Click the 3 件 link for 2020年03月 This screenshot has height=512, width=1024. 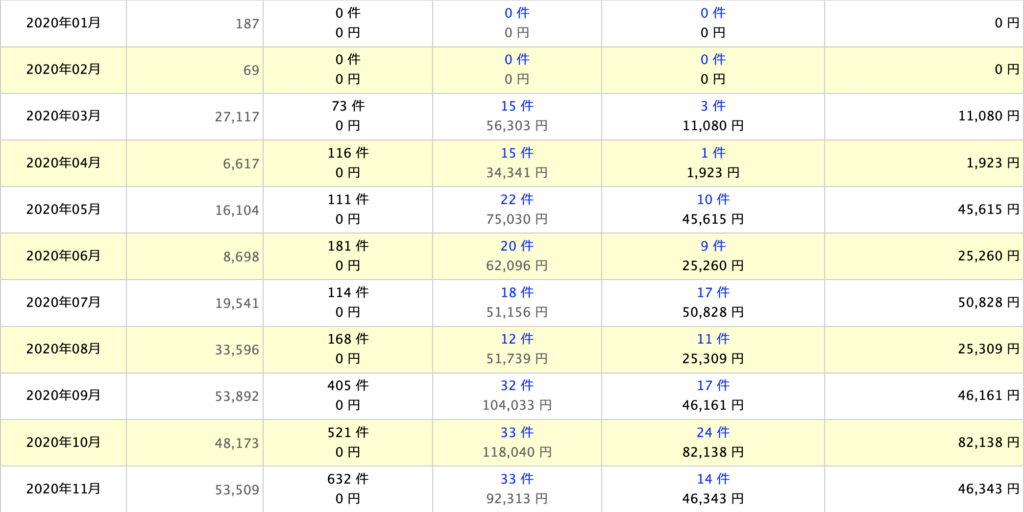click(x=713, y=106)
